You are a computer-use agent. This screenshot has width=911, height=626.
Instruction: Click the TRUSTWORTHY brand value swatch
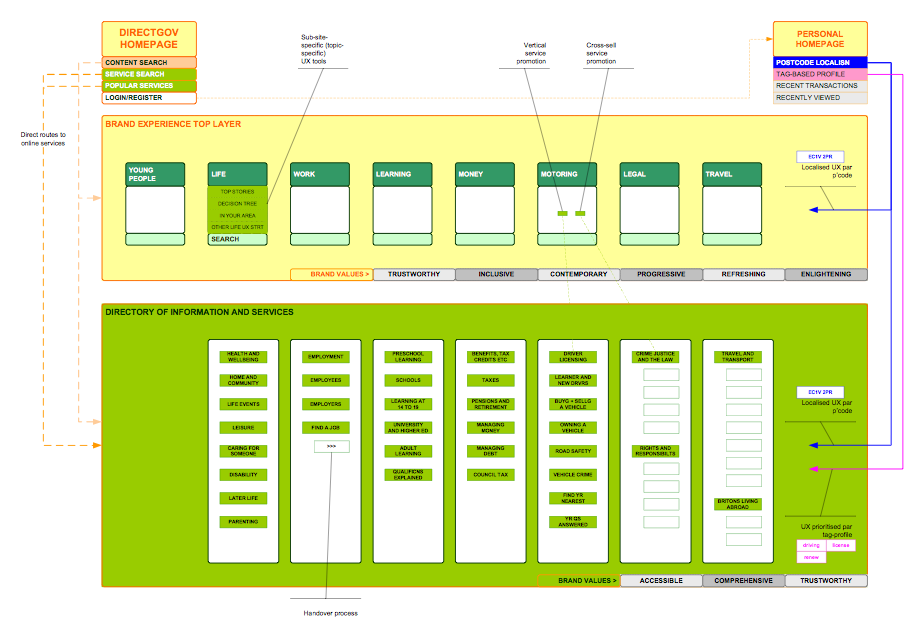click(x=412, y=274)
